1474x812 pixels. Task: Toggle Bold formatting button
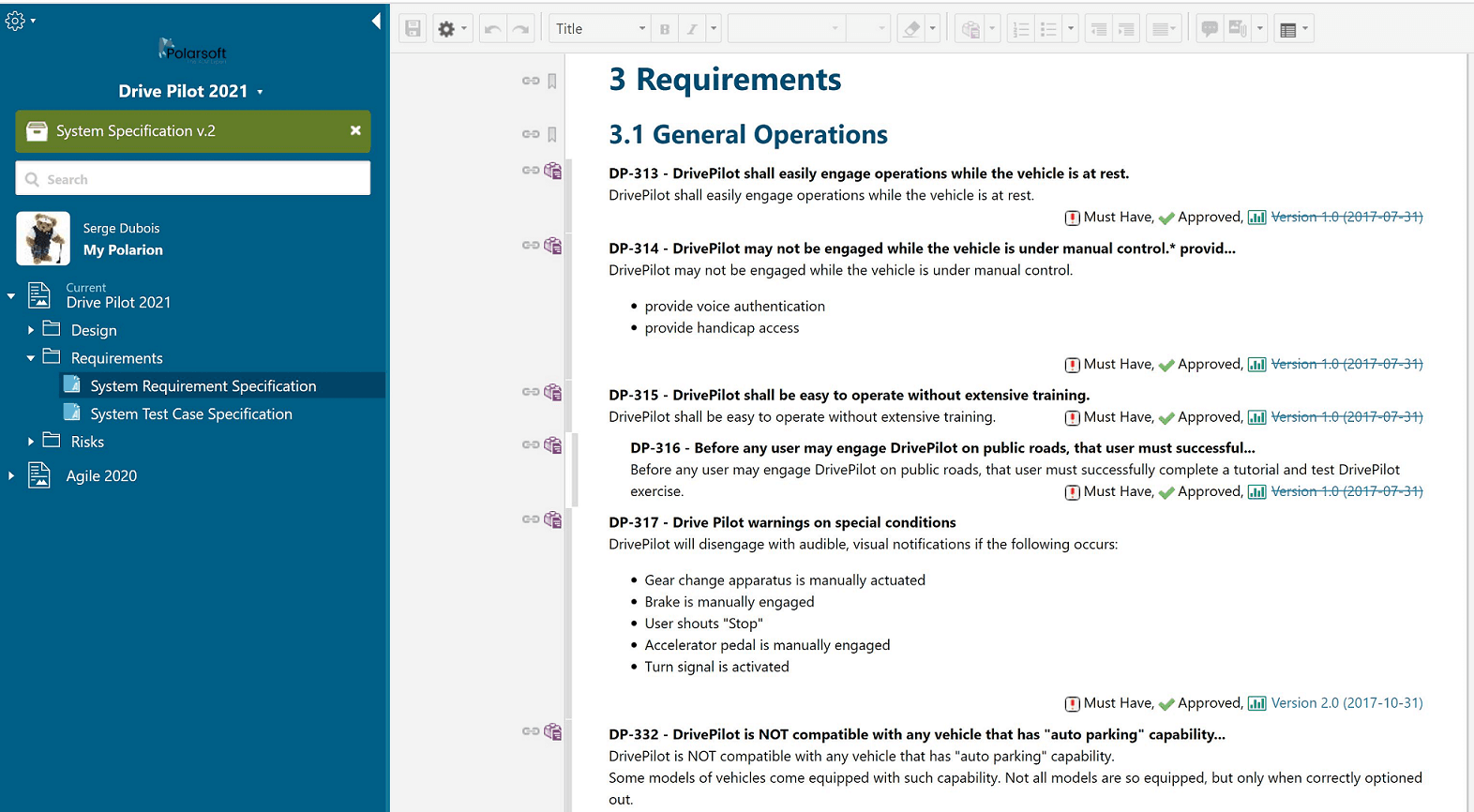coord(665,29)
